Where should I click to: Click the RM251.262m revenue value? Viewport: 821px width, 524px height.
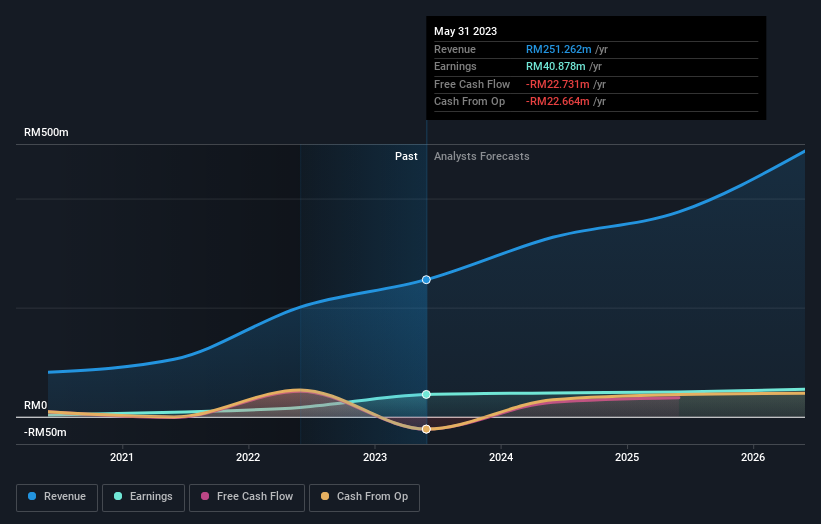(x=559, y=49)
